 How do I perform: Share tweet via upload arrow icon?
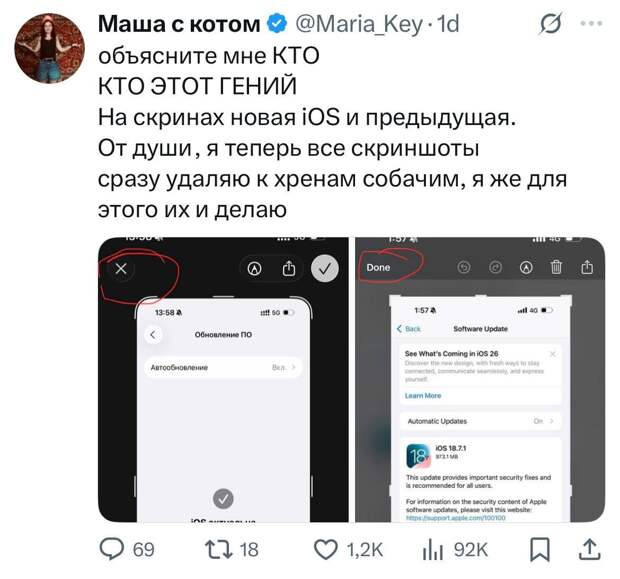pos(589,549)
